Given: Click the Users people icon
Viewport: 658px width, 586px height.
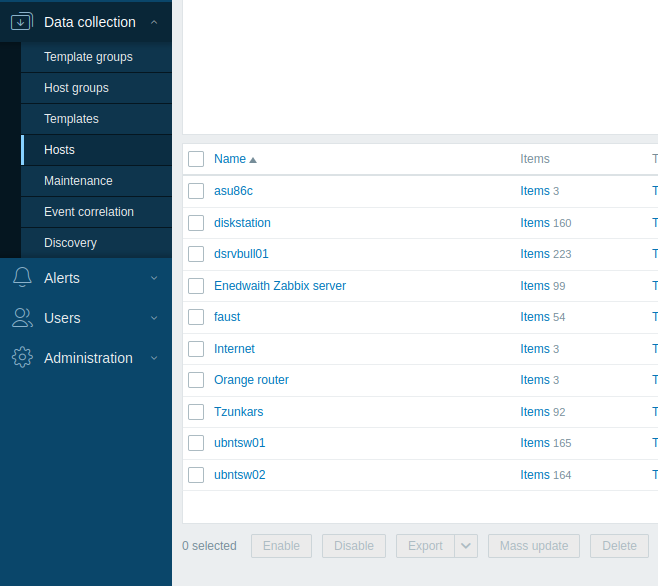Looking at the screenshot, I should click(x=22, y=318).
